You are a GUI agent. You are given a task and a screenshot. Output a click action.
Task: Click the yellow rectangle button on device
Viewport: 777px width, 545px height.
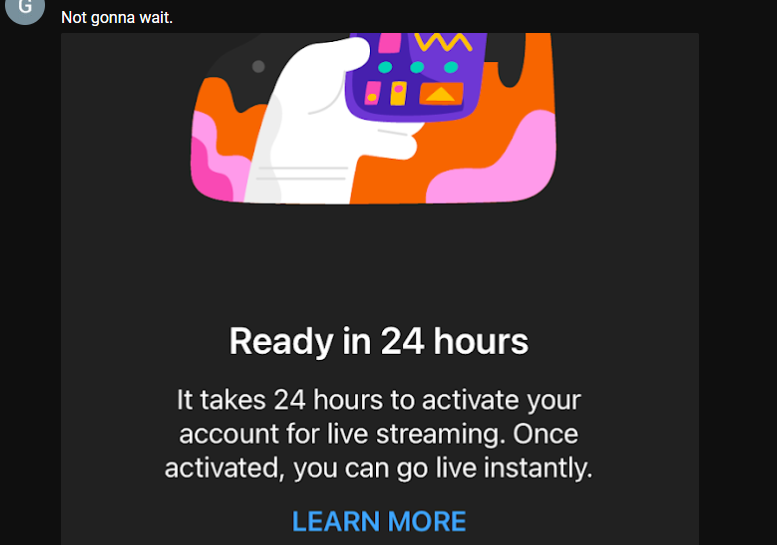pos(398,94)
